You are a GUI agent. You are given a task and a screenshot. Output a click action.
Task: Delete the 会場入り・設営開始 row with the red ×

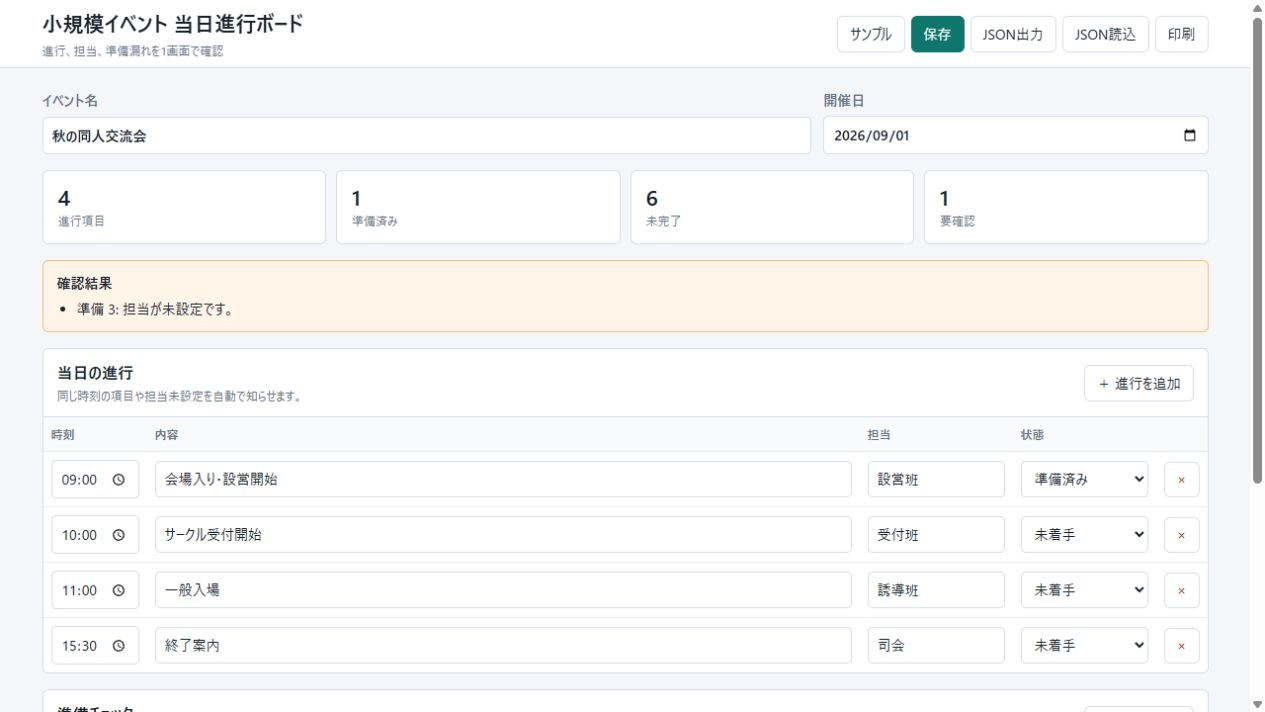coord(1181,480)
